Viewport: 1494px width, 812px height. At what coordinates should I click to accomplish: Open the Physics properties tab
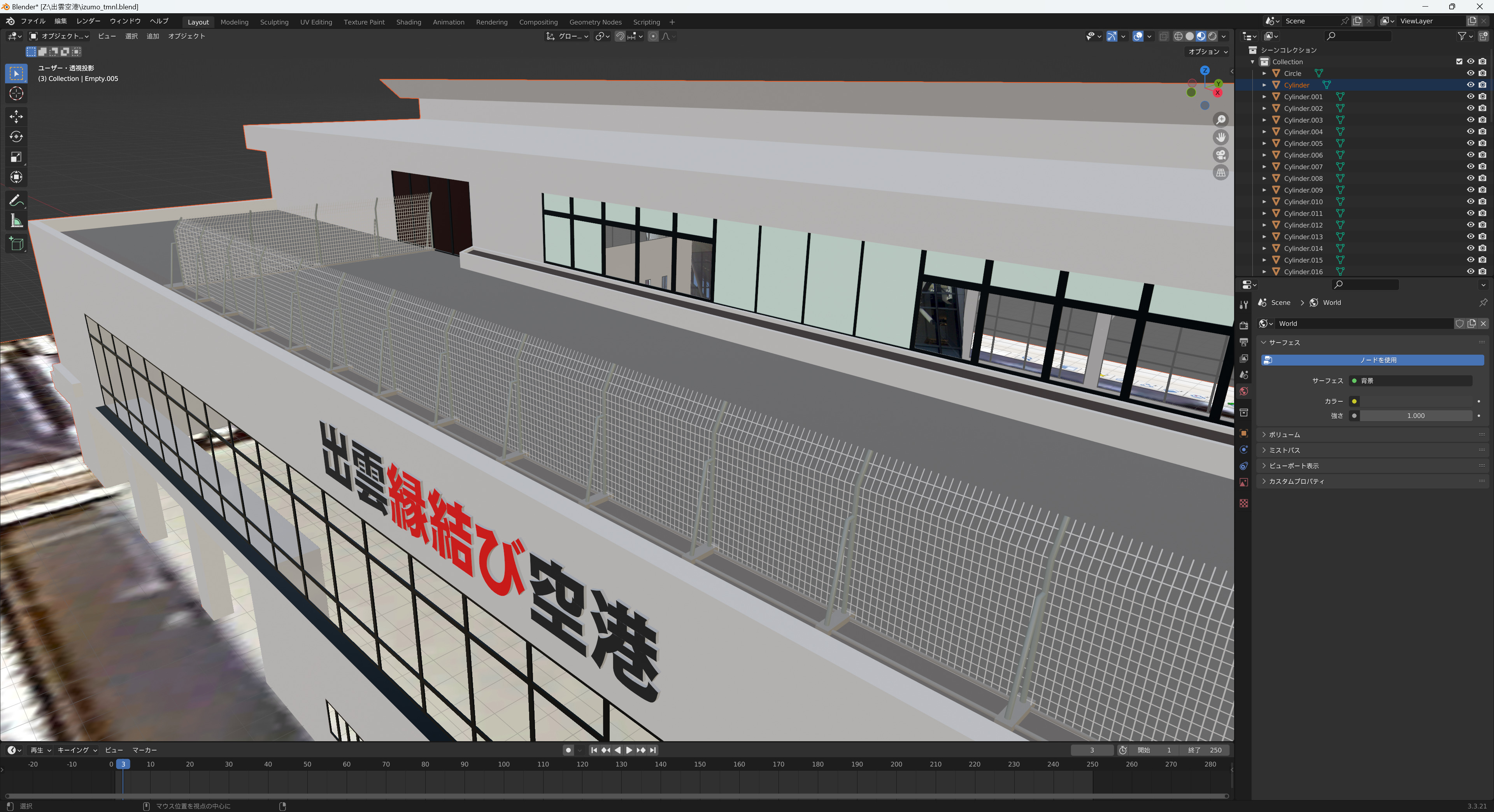click(1243, 450)
